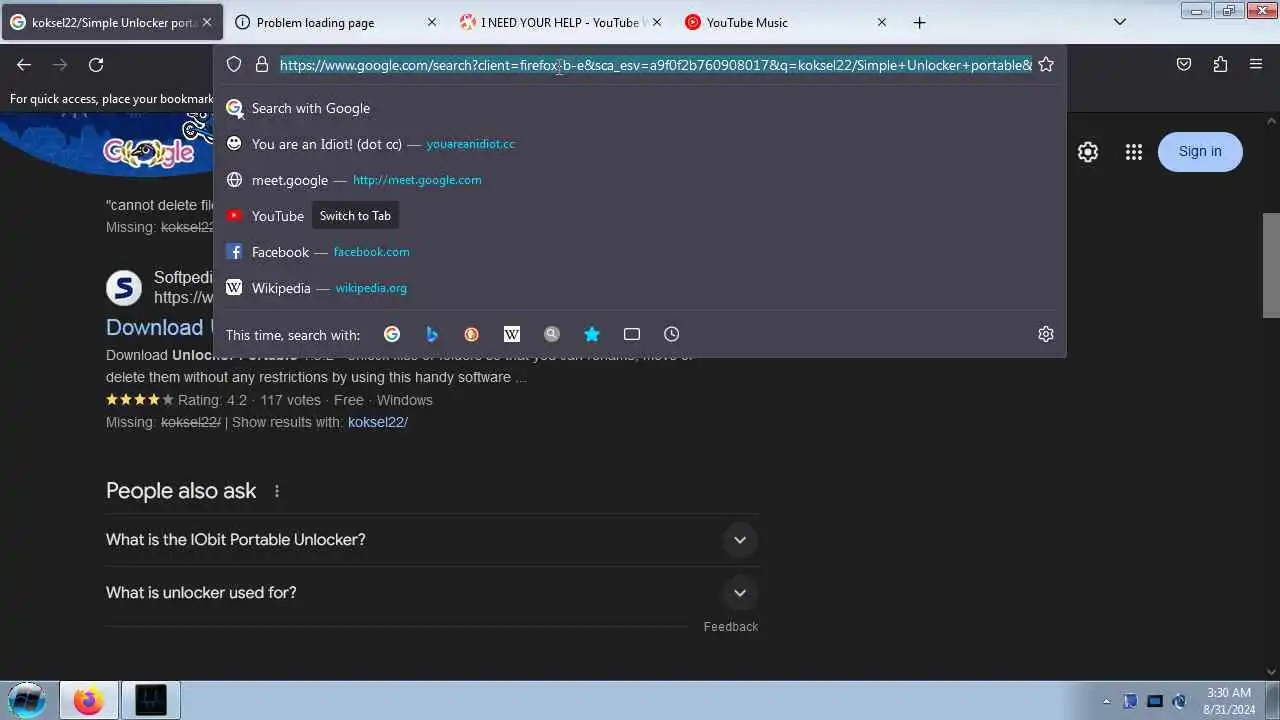The width and height of the screenshot is (1280, 720).
Task: Go back to the previous page
Action: [24, 65]
